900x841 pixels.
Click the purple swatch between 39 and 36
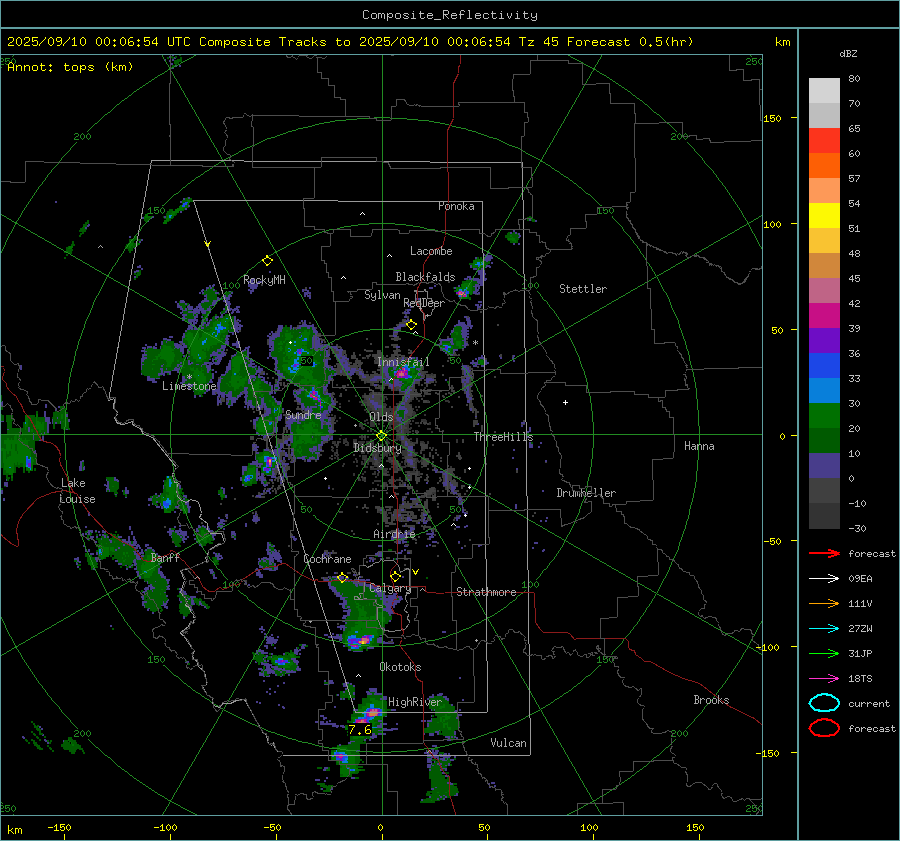tap(824, 340)
